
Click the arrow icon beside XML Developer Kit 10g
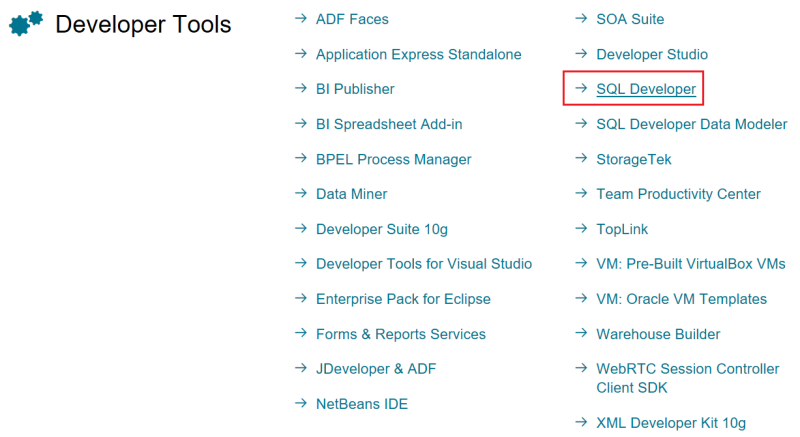coord(581,422)
